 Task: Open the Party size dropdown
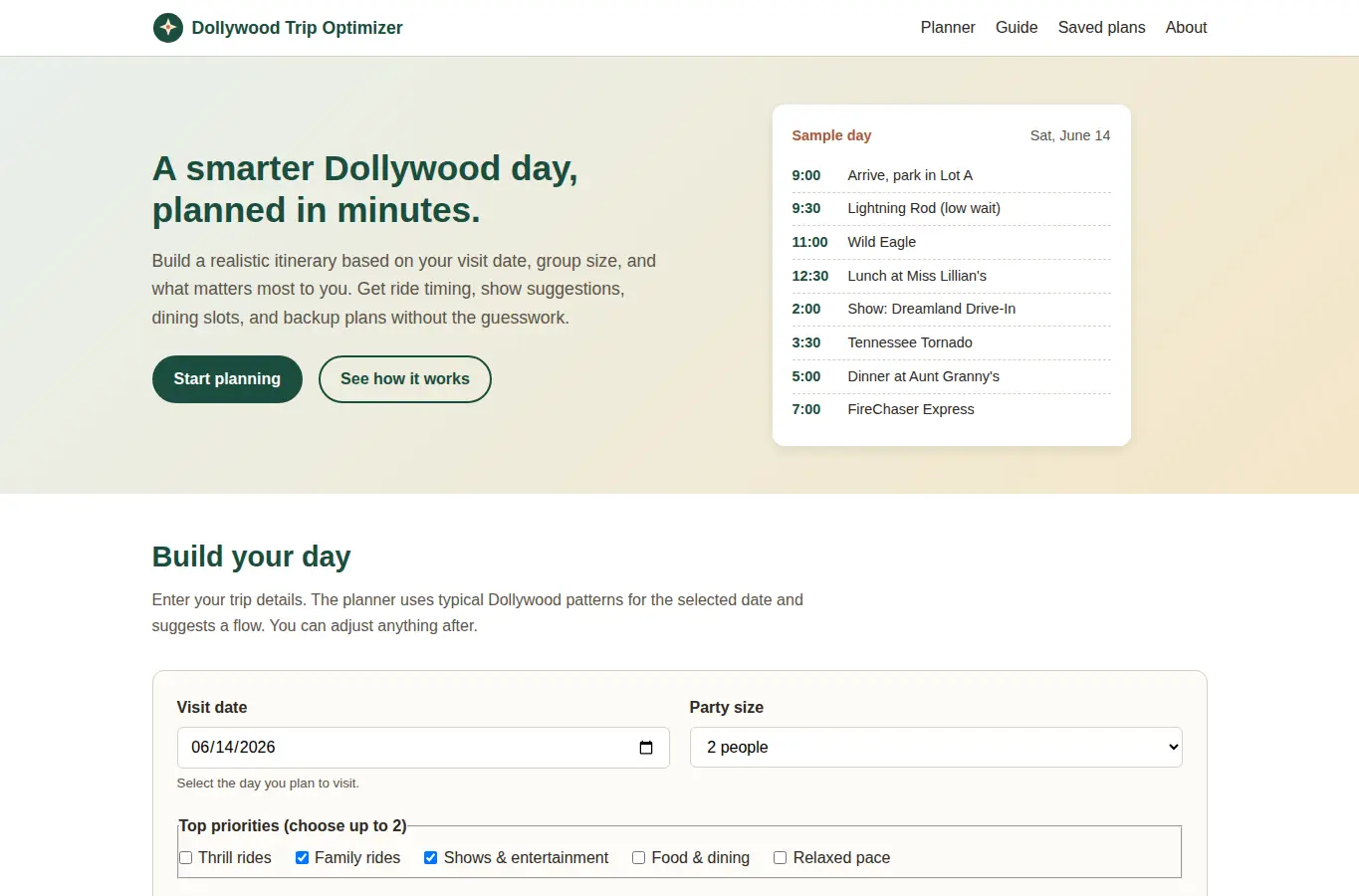click(936, 748)
